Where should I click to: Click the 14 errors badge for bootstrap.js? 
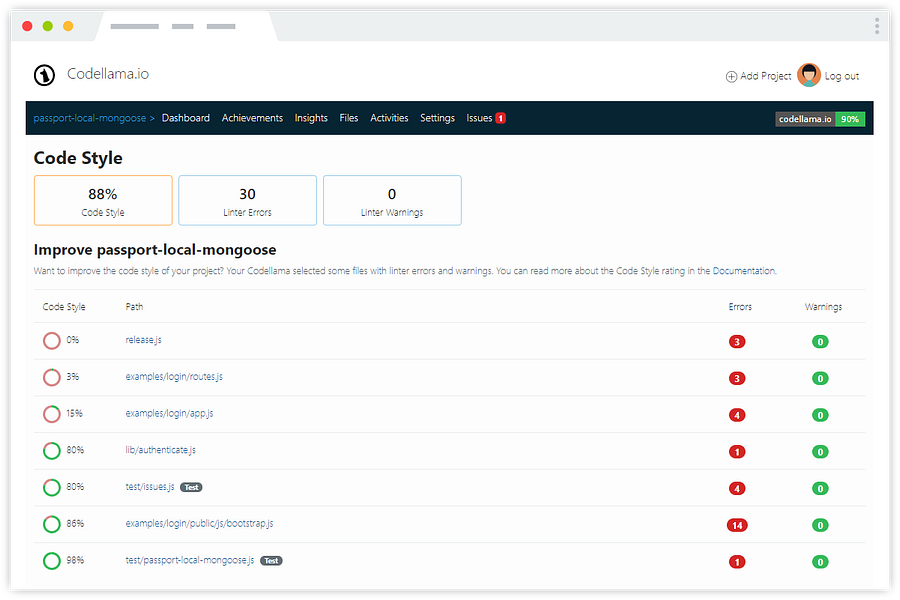(x=737, y=525)
